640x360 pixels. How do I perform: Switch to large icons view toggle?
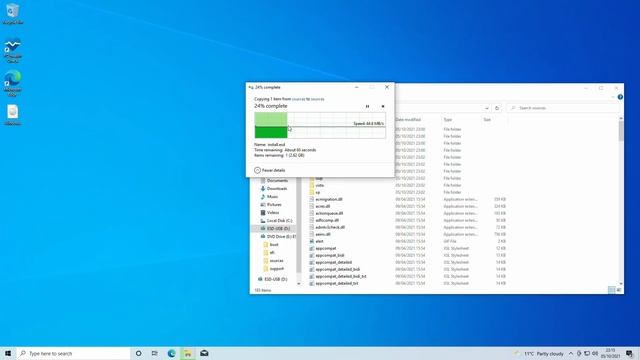619,290
